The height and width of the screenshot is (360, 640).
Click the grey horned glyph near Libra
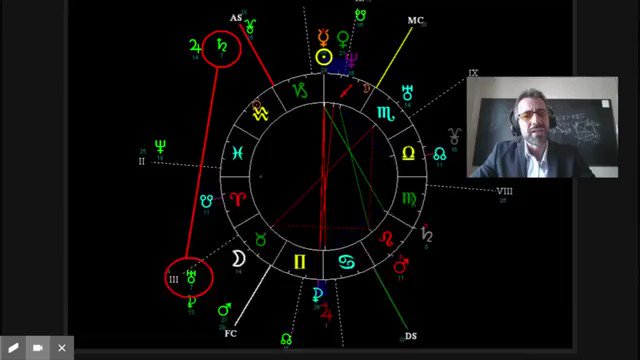tap(455, 137)
